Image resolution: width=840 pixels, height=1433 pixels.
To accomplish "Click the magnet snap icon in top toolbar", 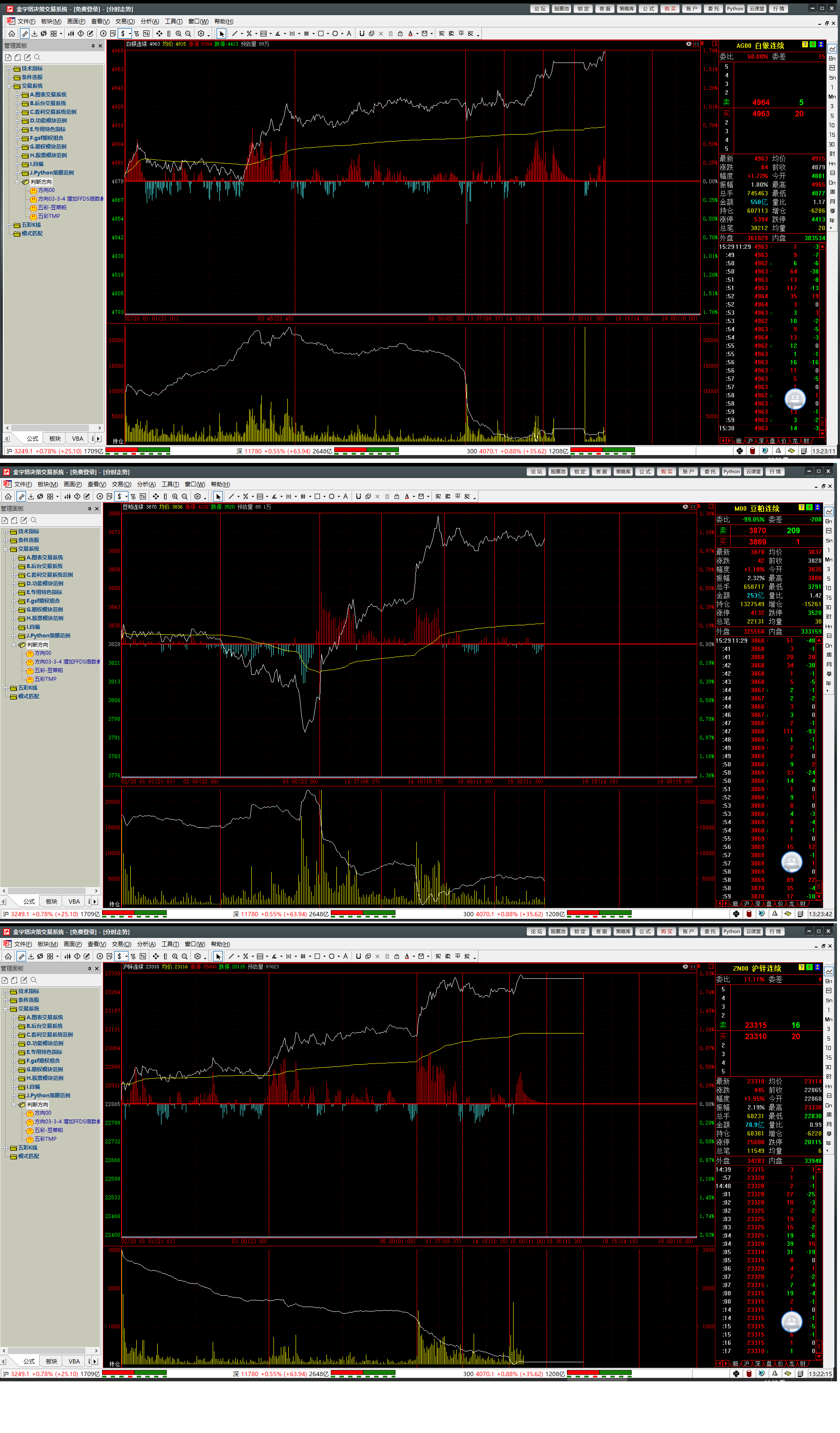I will point(362,33).
